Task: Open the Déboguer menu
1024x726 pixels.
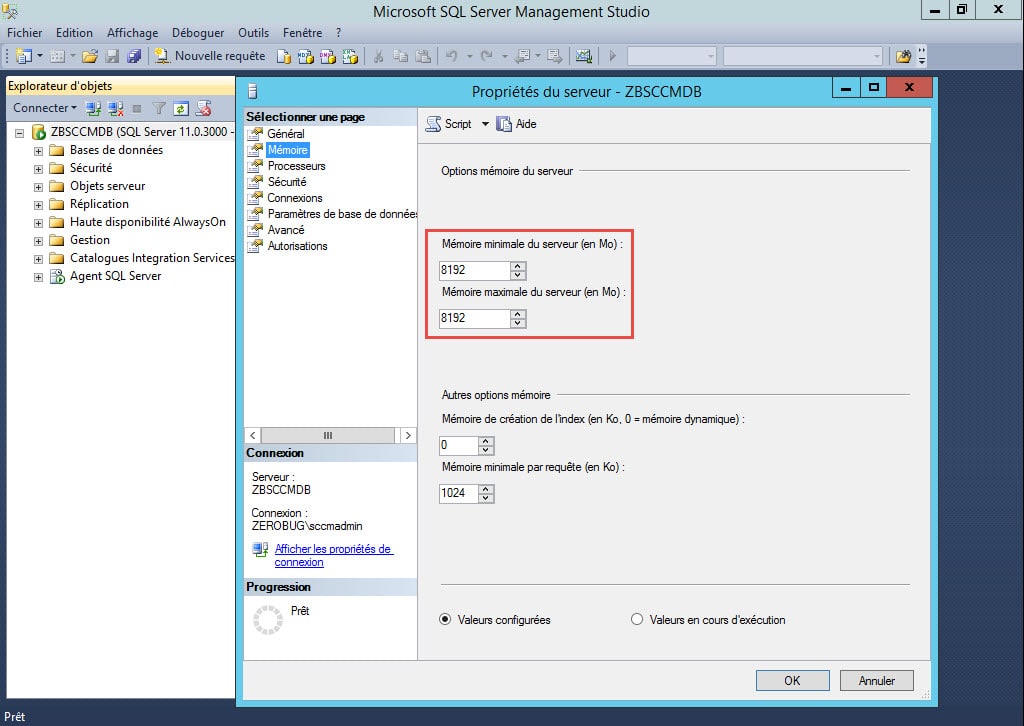Action: point(198,33)
